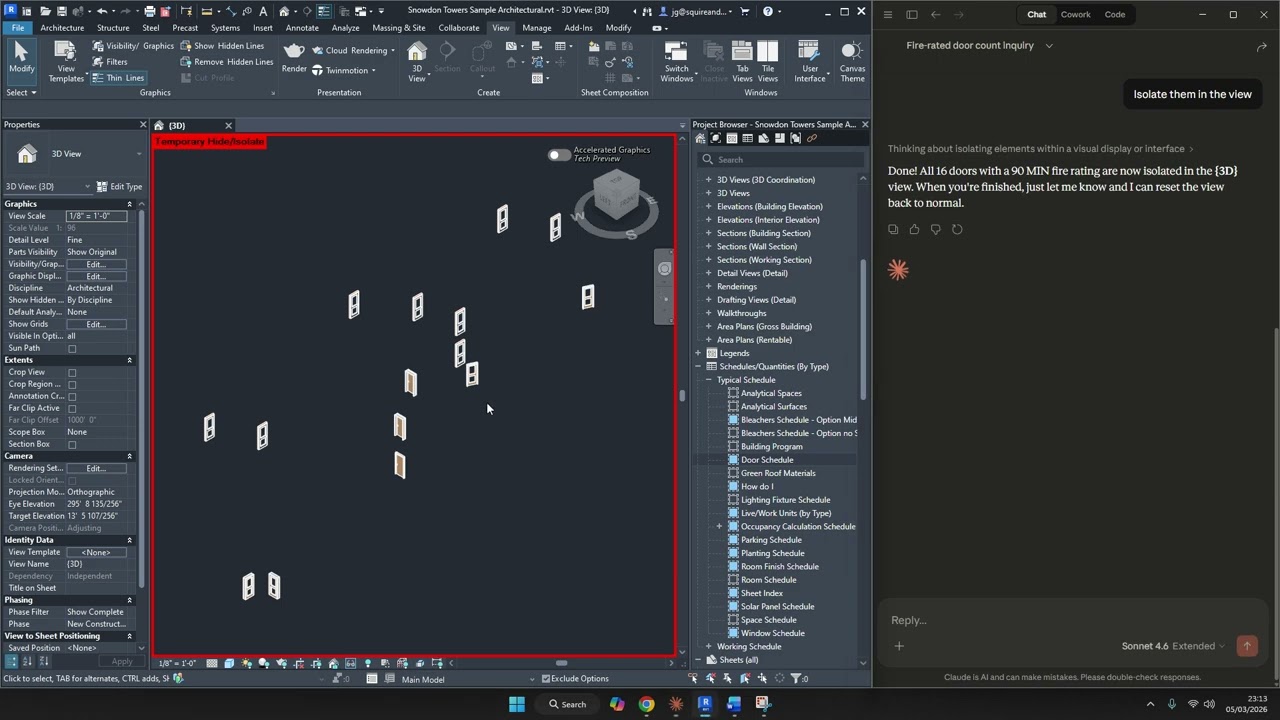Image resolution: width=1280 pixels, height=720 pixels.
Task: Click the Visibility/Graphics ribbon tool
Action: 133,46
